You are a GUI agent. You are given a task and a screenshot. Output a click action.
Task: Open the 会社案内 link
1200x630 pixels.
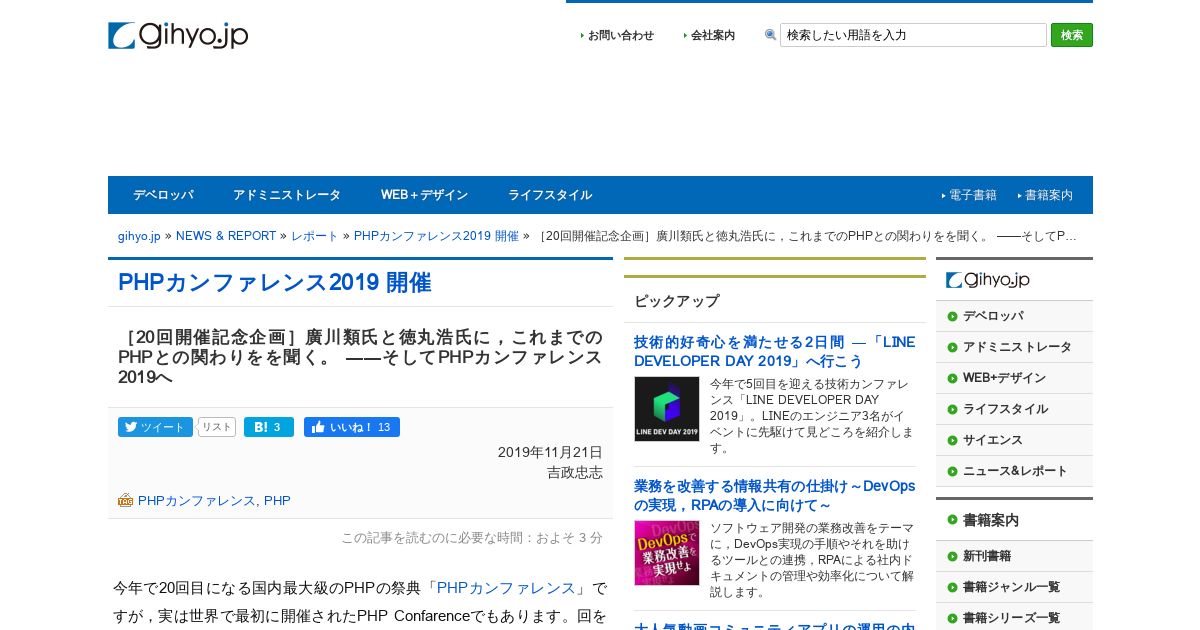[713, 35]
